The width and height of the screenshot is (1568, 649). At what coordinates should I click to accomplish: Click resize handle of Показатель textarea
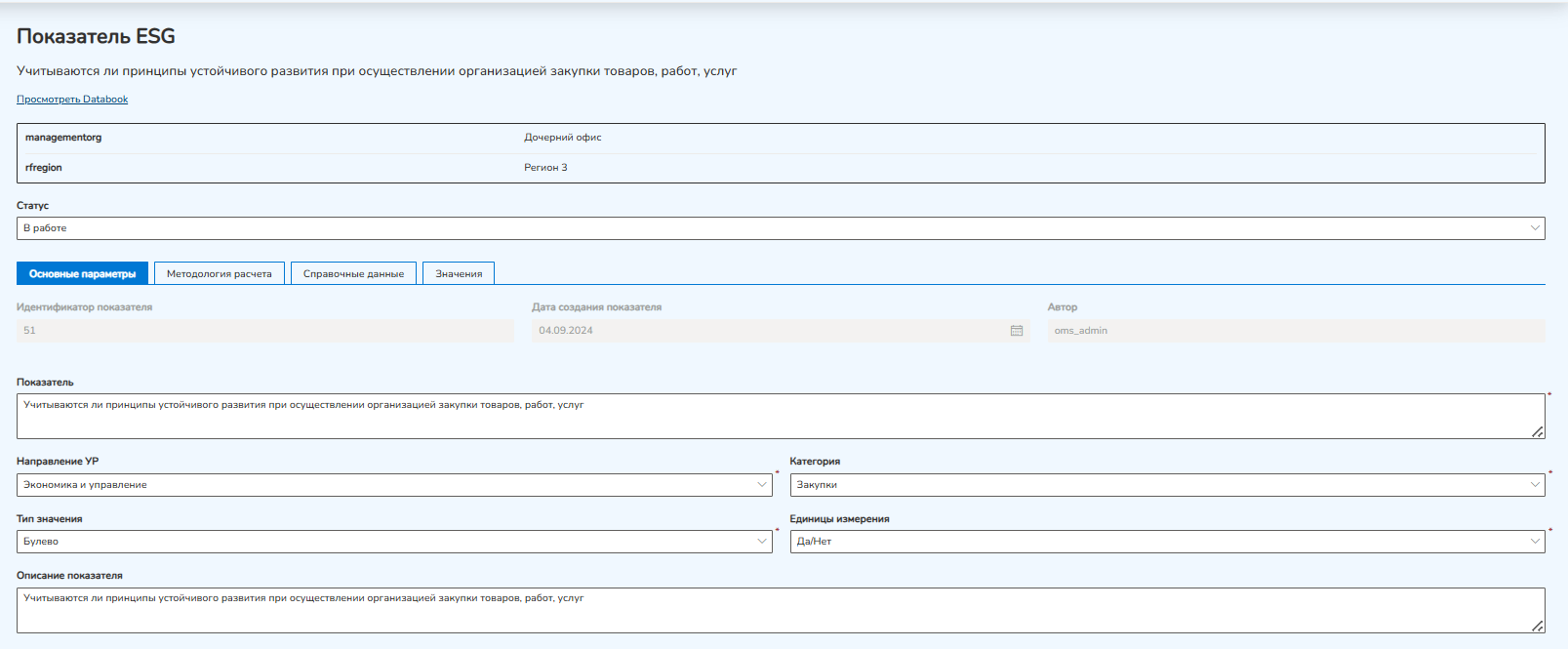pyautogui.click(x=1538, y=431)
